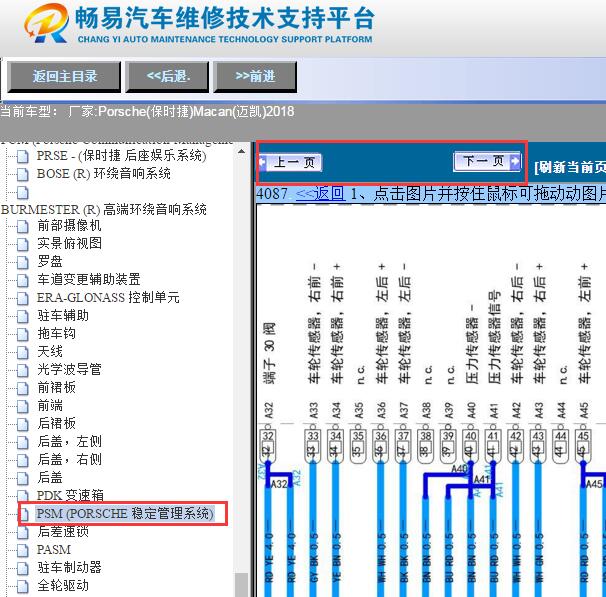Click 端子 30 阀 label

(x=269, y=353)
